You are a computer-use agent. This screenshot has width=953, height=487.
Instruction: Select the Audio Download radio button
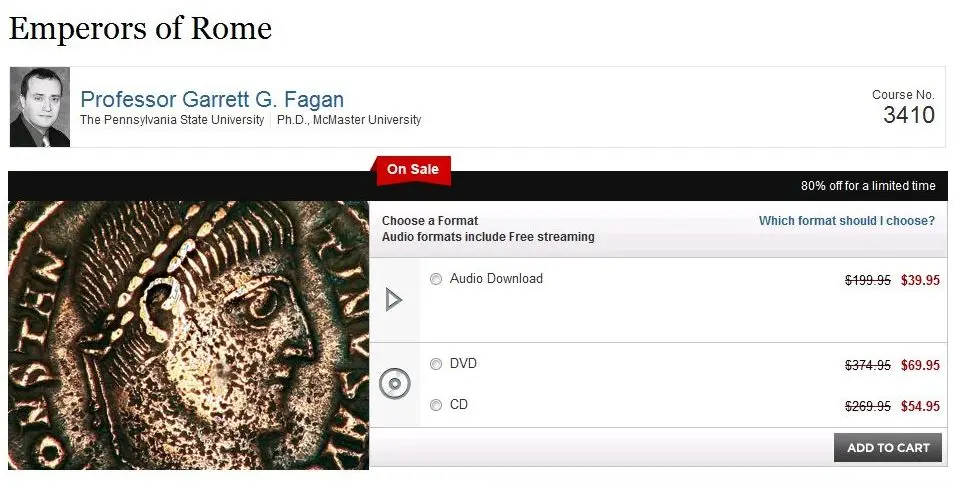436,279
